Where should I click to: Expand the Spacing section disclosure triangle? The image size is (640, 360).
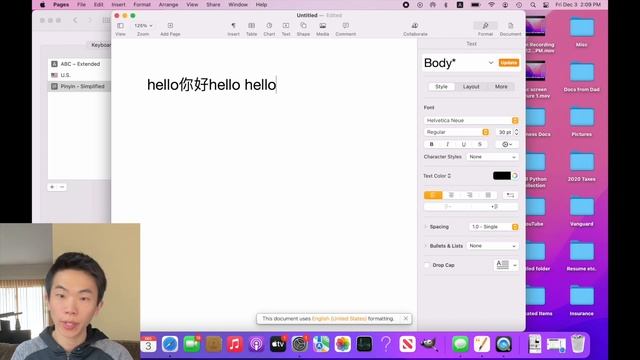(426, 227)
